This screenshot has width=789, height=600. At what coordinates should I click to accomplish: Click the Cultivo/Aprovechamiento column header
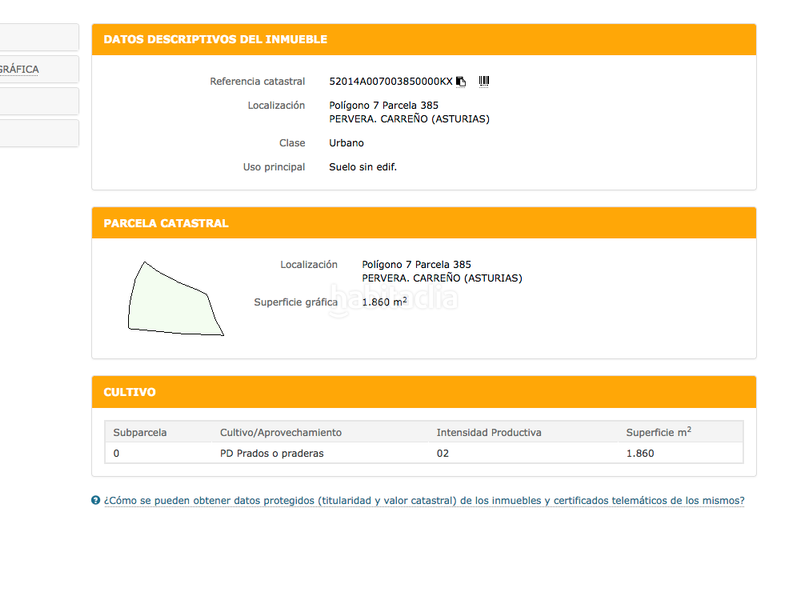click(x=280, y=433)
